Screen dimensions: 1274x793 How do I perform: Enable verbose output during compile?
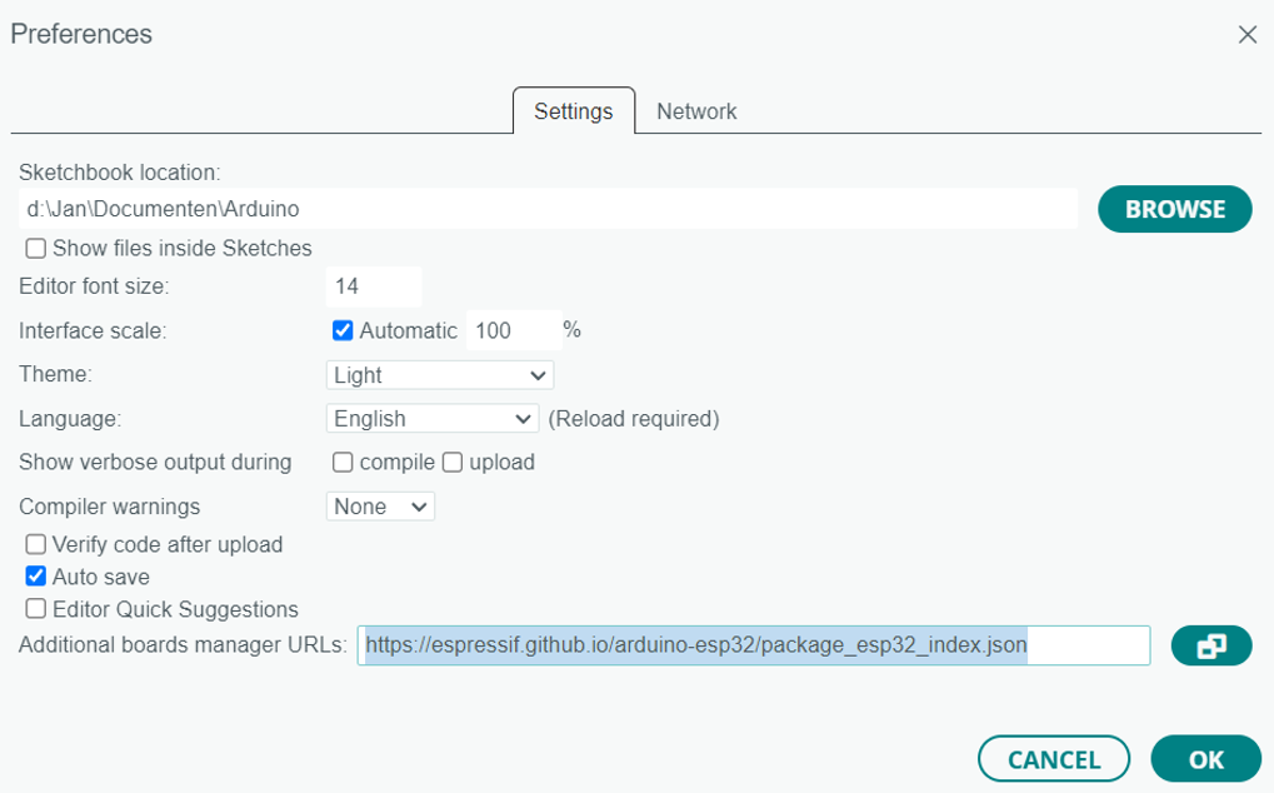pos(343,462)
